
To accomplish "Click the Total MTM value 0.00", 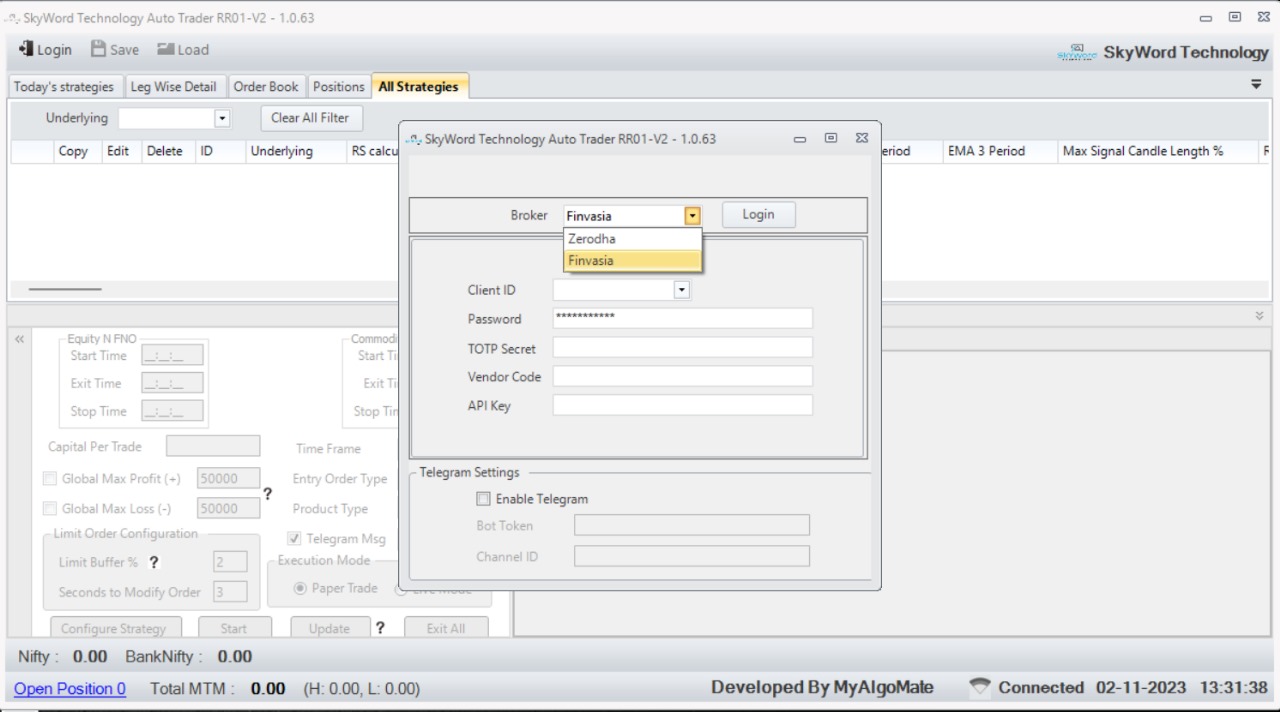I will 268,689.
